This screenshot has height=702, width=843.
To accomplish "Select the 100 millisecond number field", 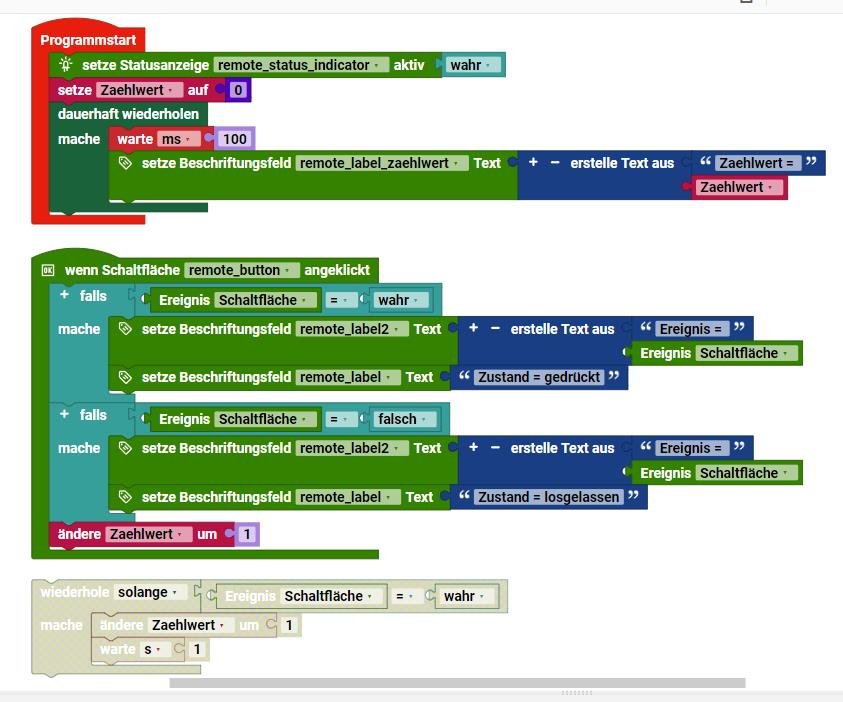I will pos(235,139).
